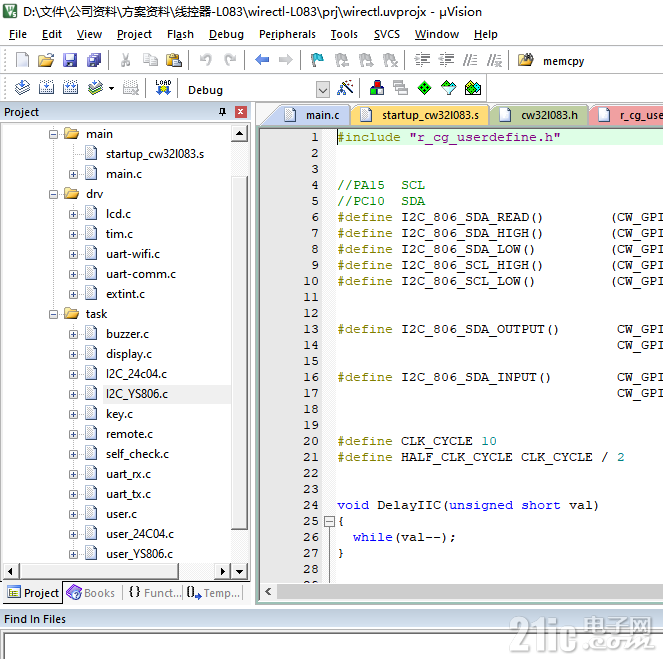This screenshot has height=659, width=663.
Task: Switch to the Templates panel tab
Action: [214, 593]
